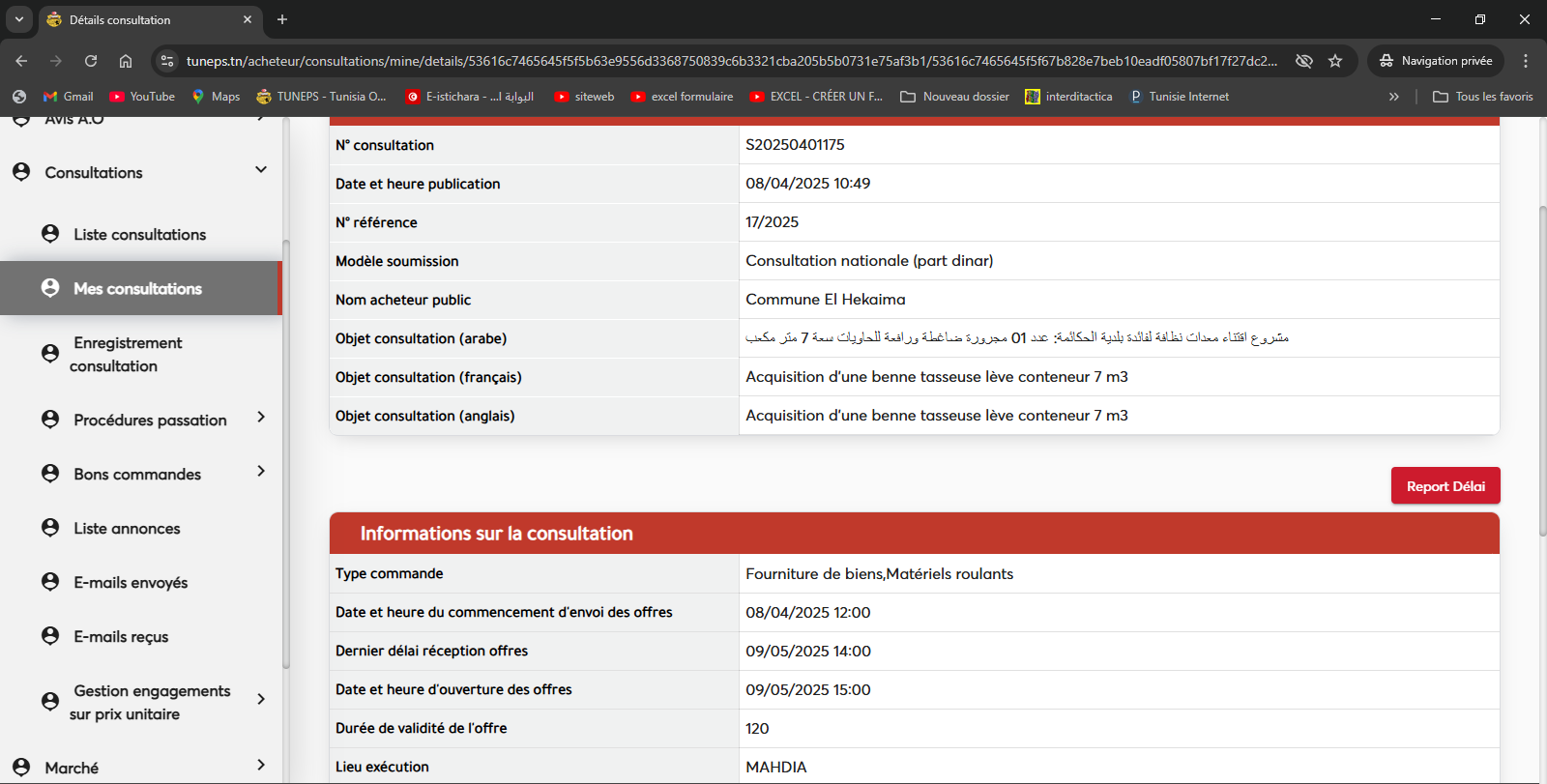Click the Arabic consultation object text
This screenshot has height=784, width=1547.
[x=1017, y=337]
